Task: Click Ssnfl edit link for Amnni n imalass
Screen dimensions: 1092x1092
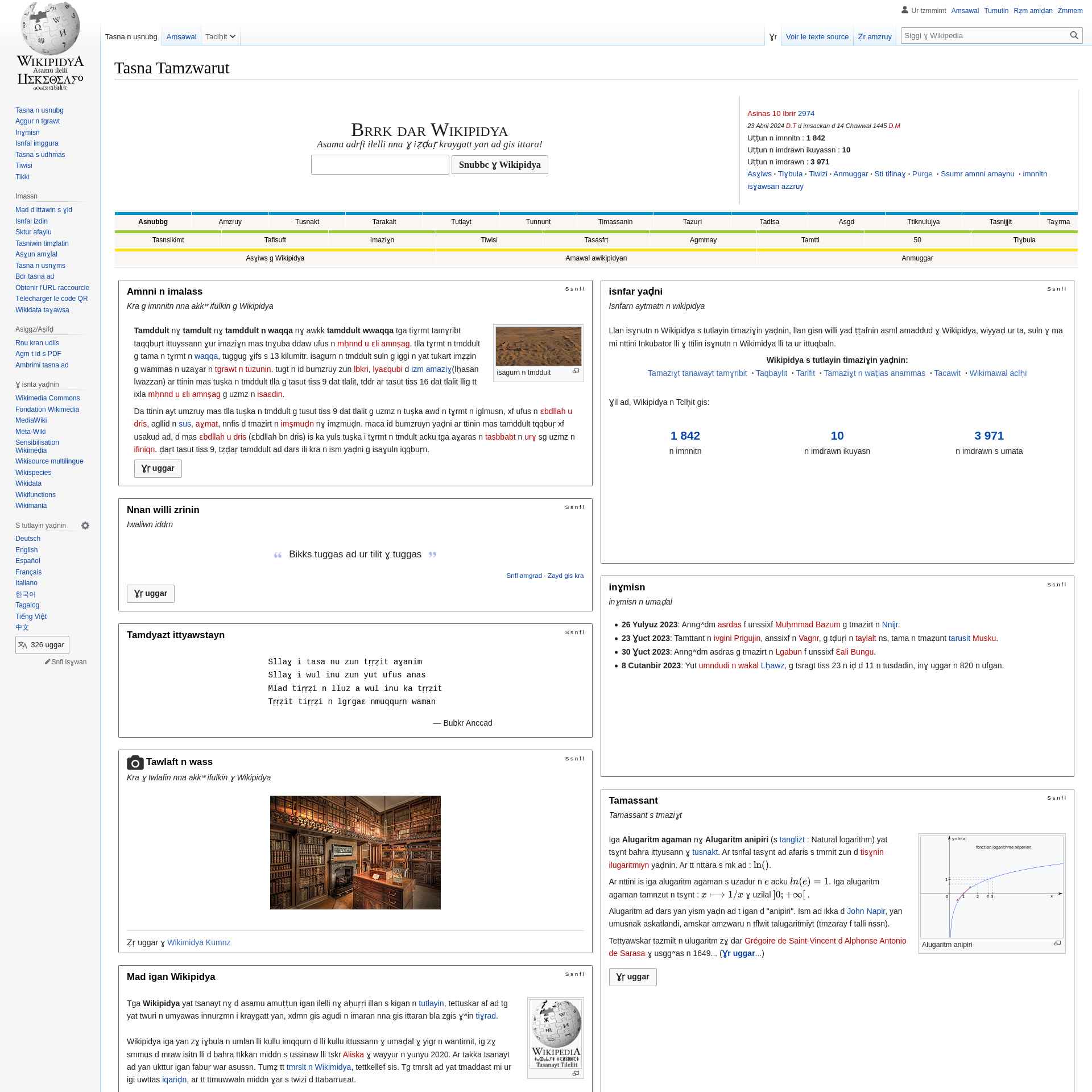Action: coord(574,289)
